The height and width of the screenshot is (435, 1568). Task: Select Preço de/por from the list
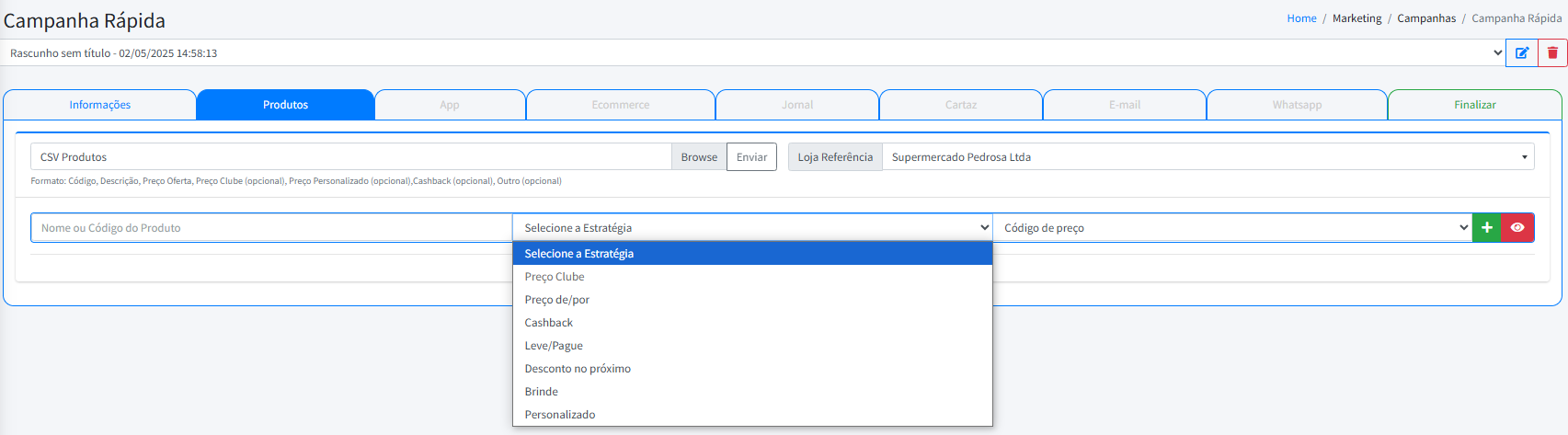click(557, 300)
